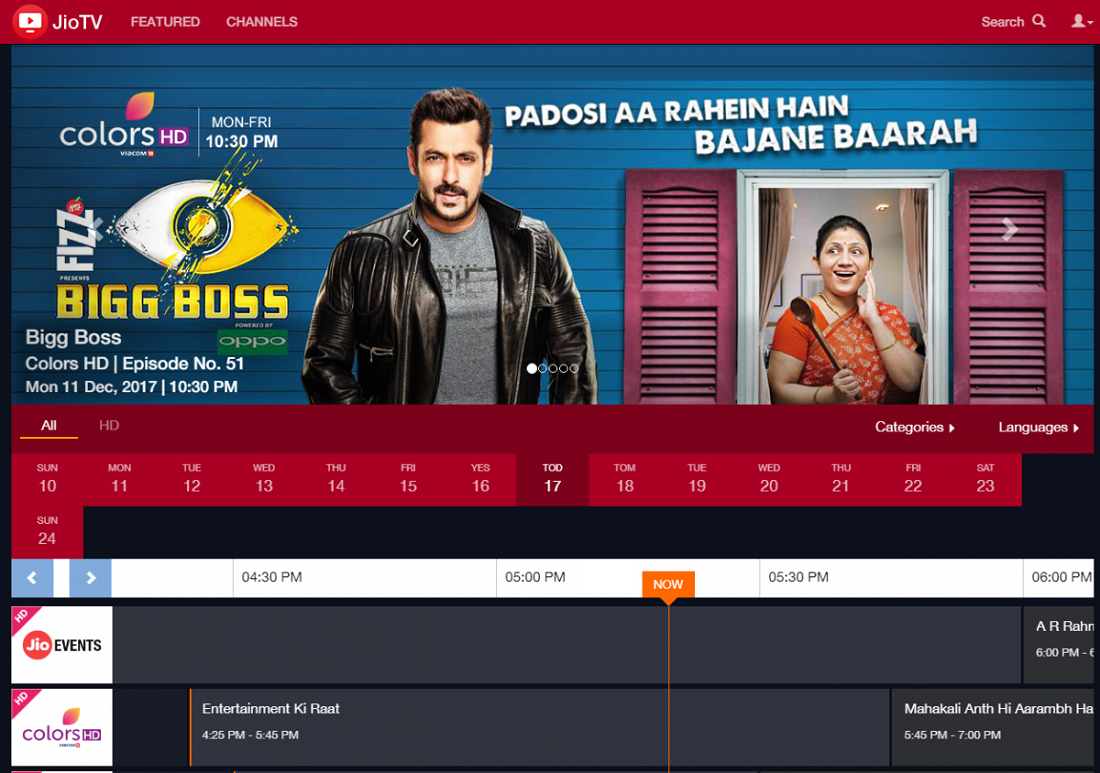Go to the next banner slide
The image size is (1100, 773).
[x=1010, y=229]
